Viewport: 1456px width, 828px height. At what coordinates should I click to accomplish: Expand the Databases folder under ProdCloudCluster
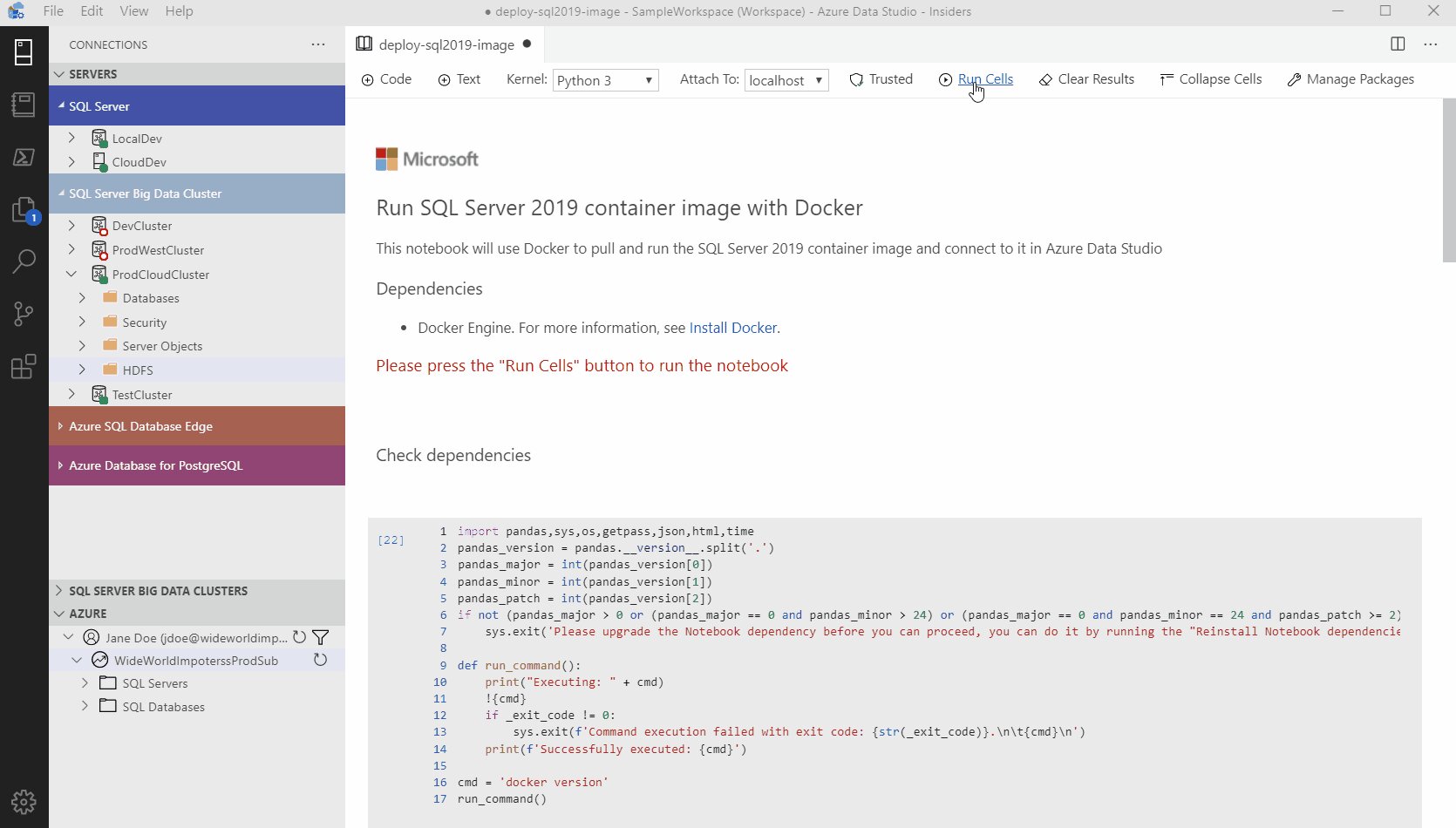[x=83, y=297]
